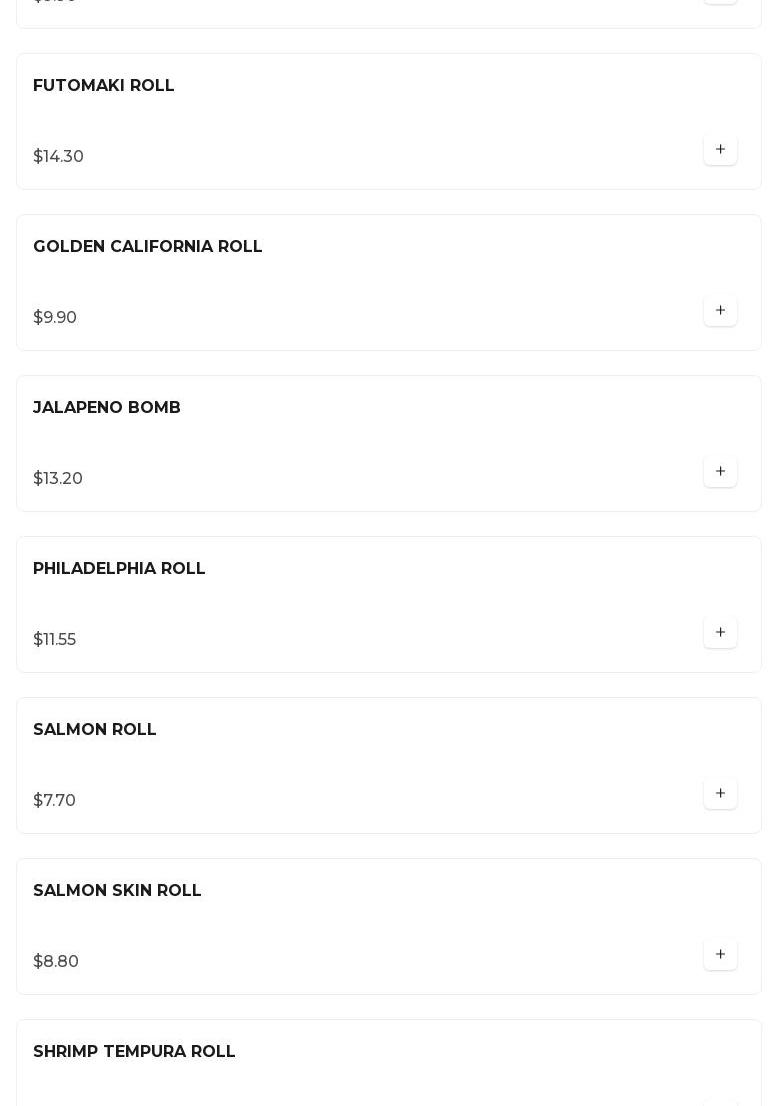Open Shrimp Tempura Roll item
The height and width of the screenshot is (1106, 778).
pos(134,1051)
